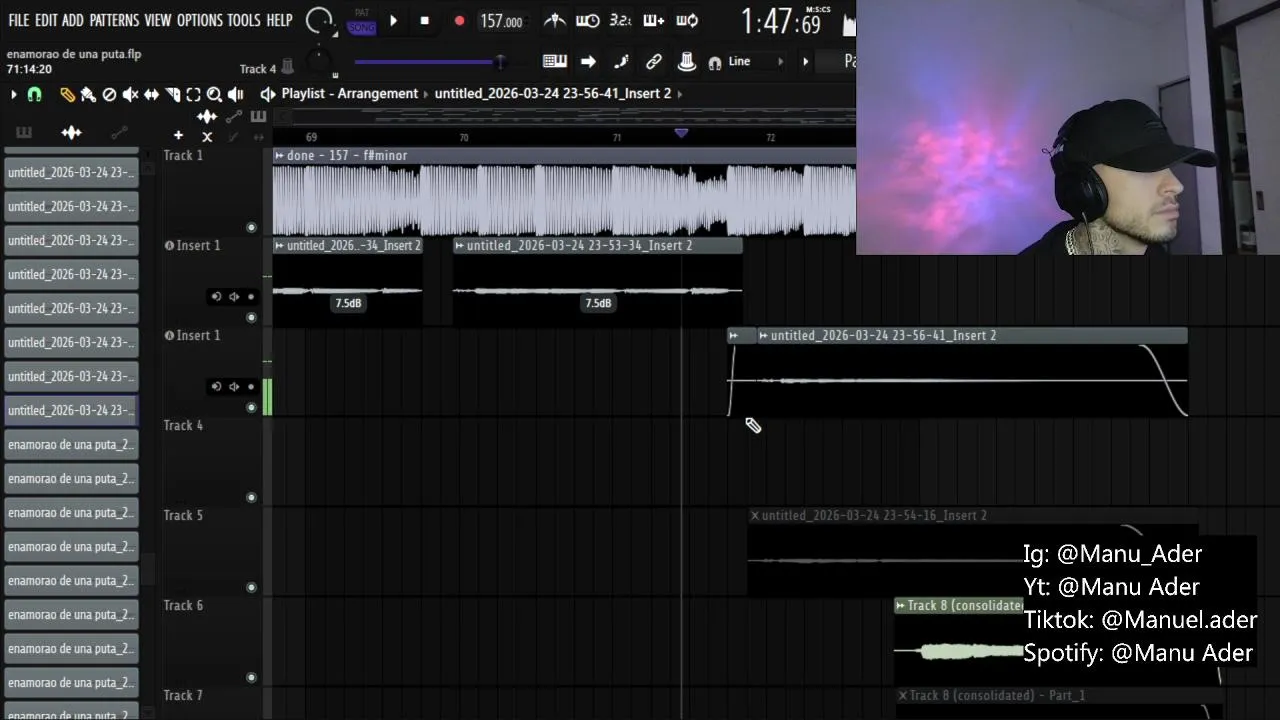Click the link to controller icon
Image resolution: width=1280 pixels, height=720 pixels.
click(x=654, y=62)
